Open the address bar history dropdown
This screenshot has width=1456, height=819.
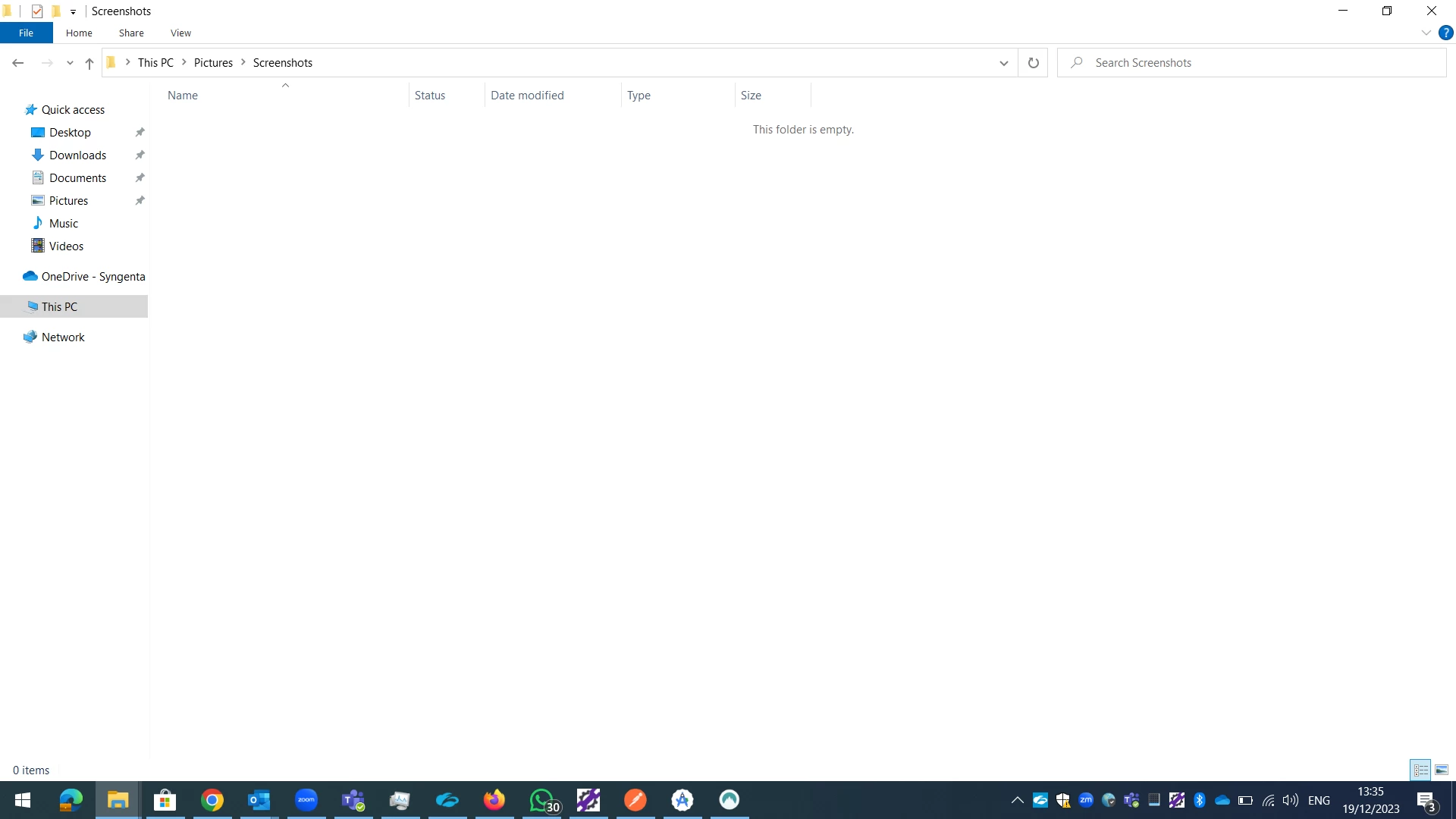coord(1003,63)
